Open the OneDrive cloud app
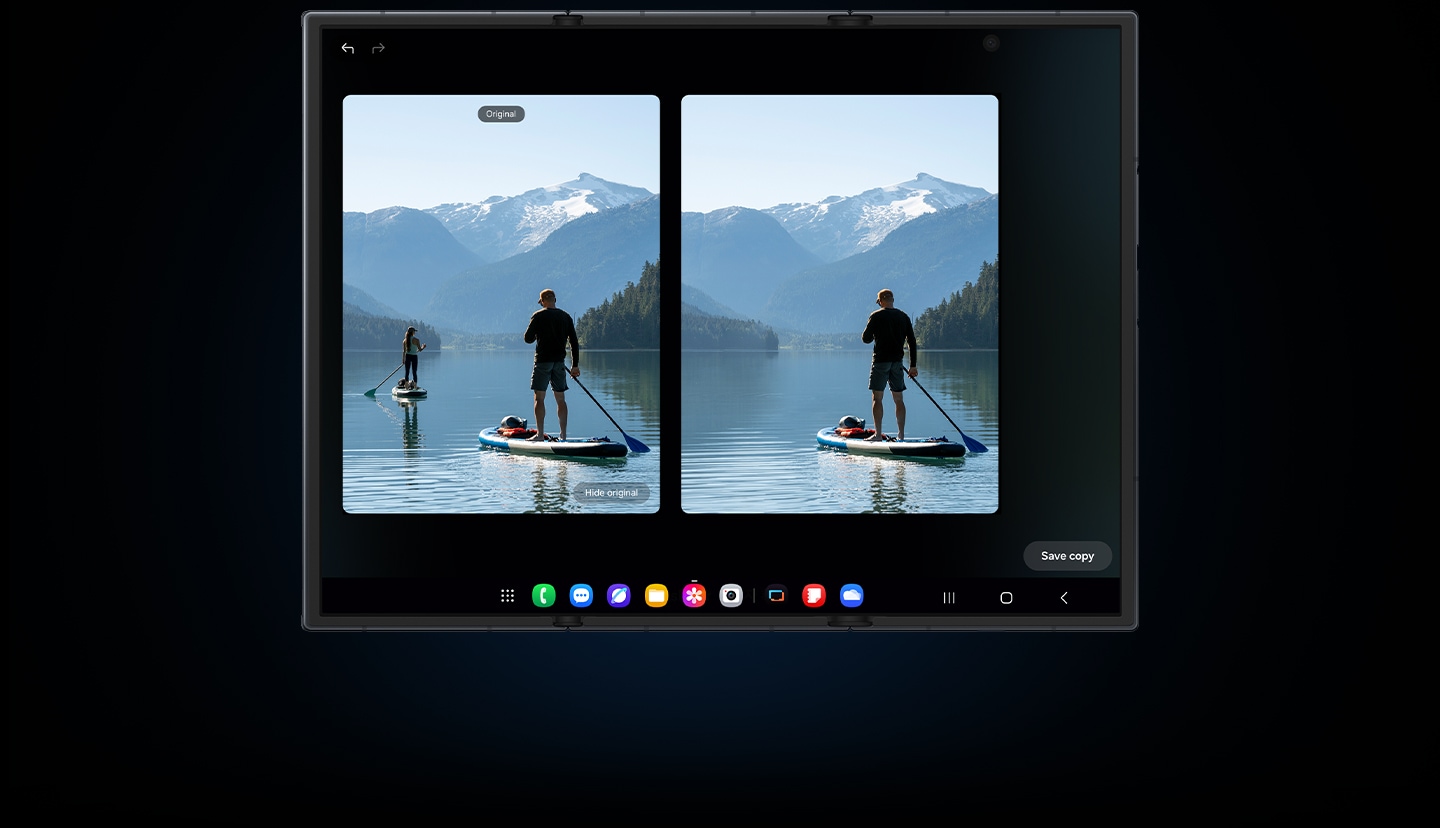1440x828 pixels. click(x=851, y=595)
